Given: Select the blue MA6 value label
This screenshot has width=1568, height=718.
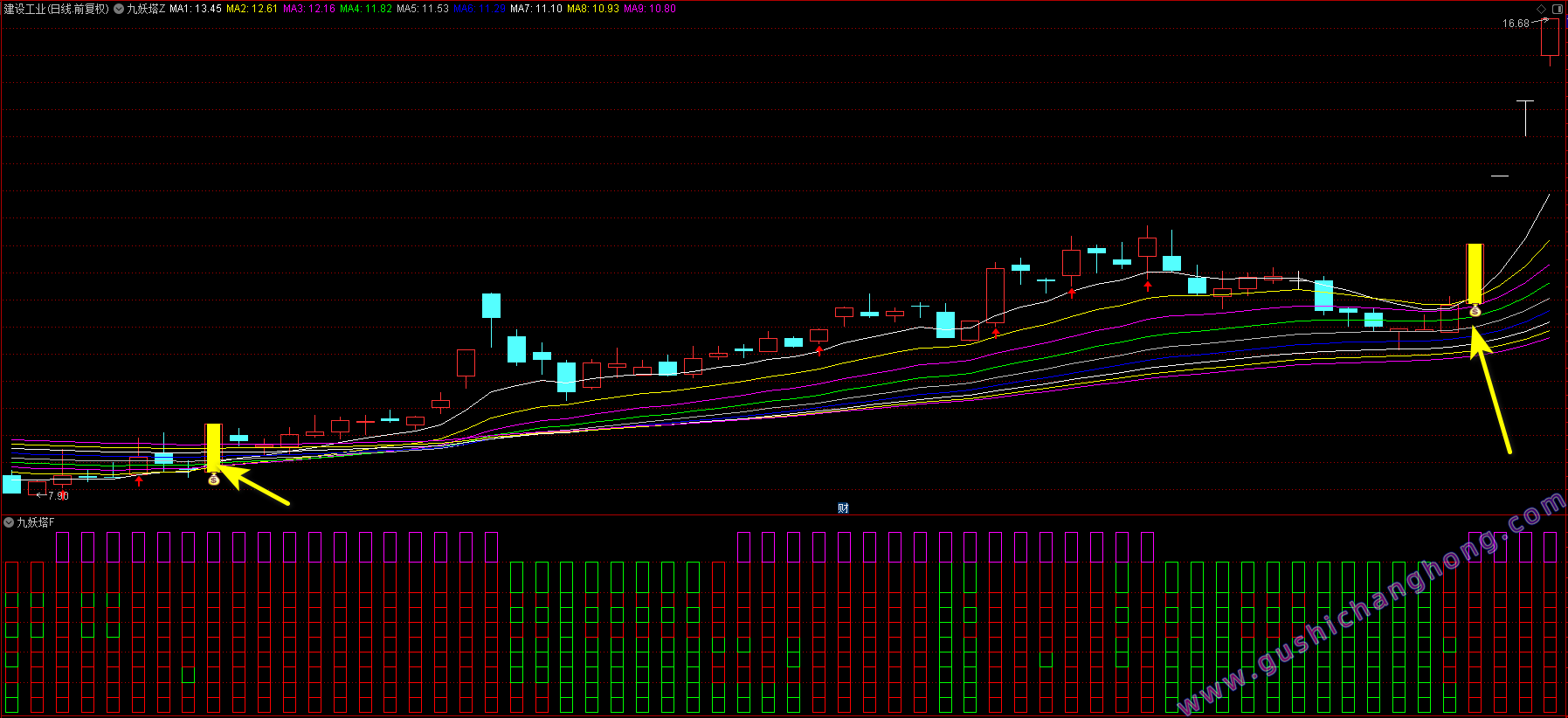Looking at the screenshot, I should tap(480, 9).
